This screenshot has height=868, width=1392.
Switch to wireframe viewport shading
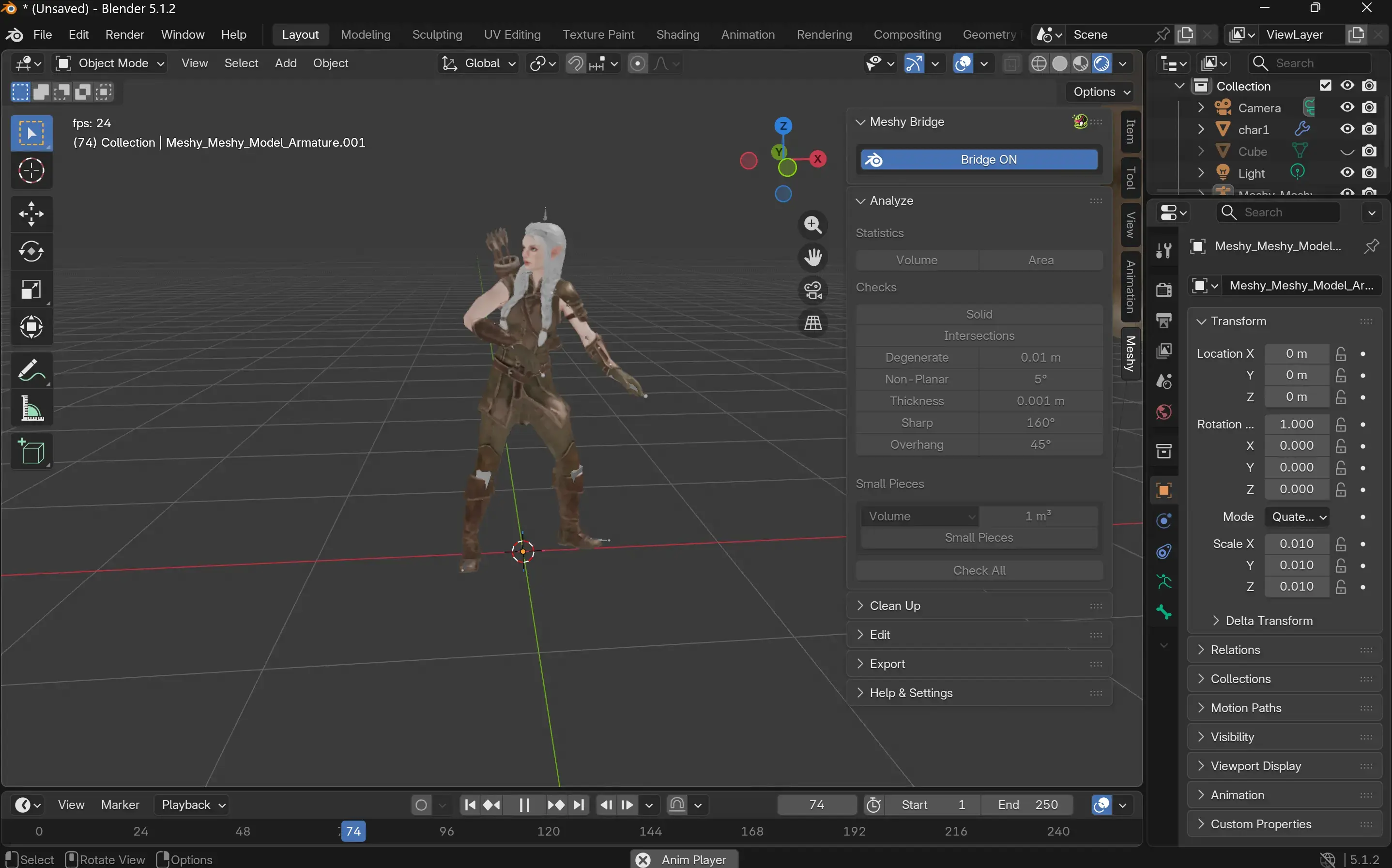pyautogui.click(x=1039, y=63)
